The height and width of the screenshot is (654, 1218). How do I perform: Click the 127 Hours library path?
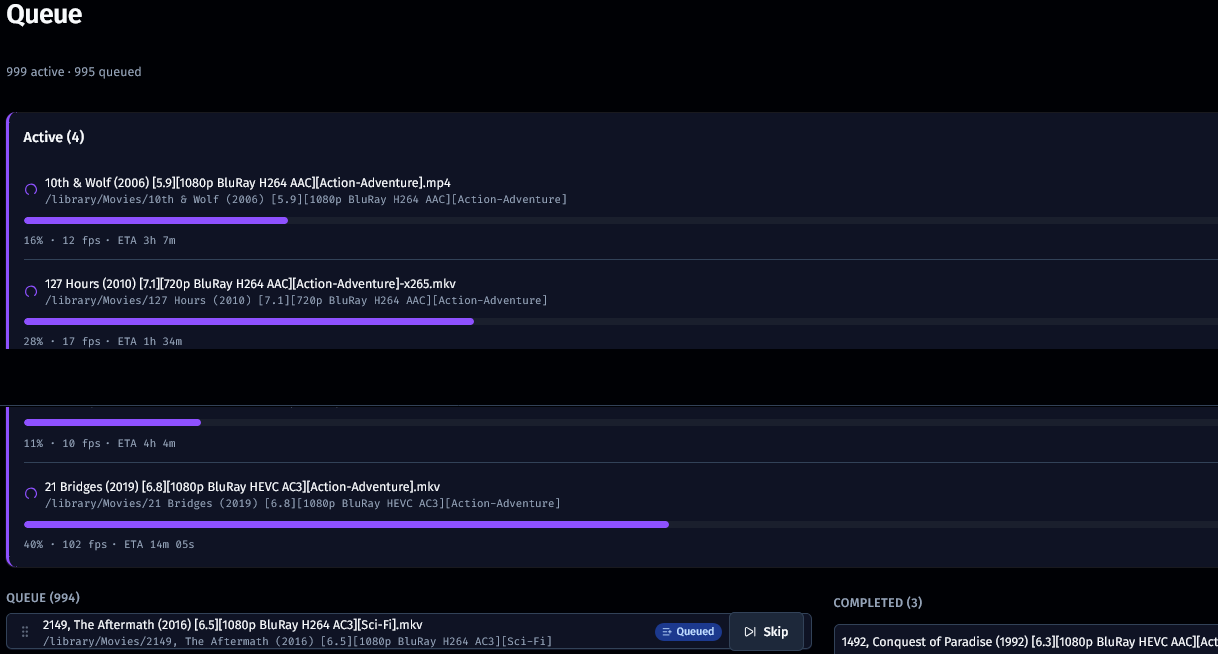(296, 301)
